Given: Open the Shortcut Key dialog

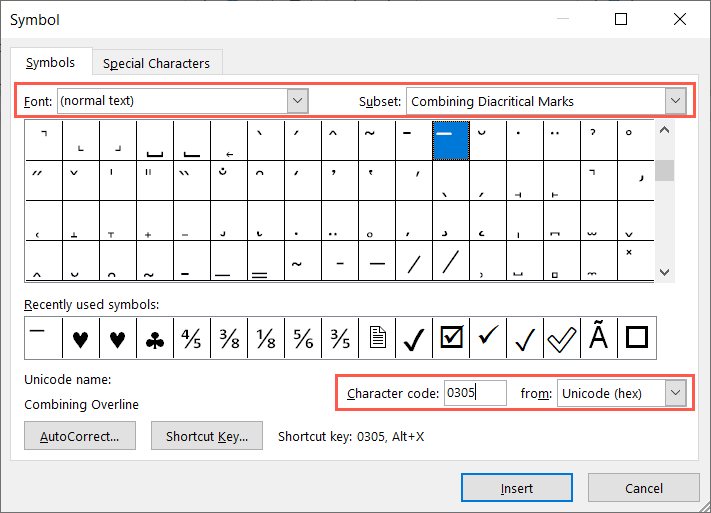Looking at the screenshot, I should [x=207, y=436].
